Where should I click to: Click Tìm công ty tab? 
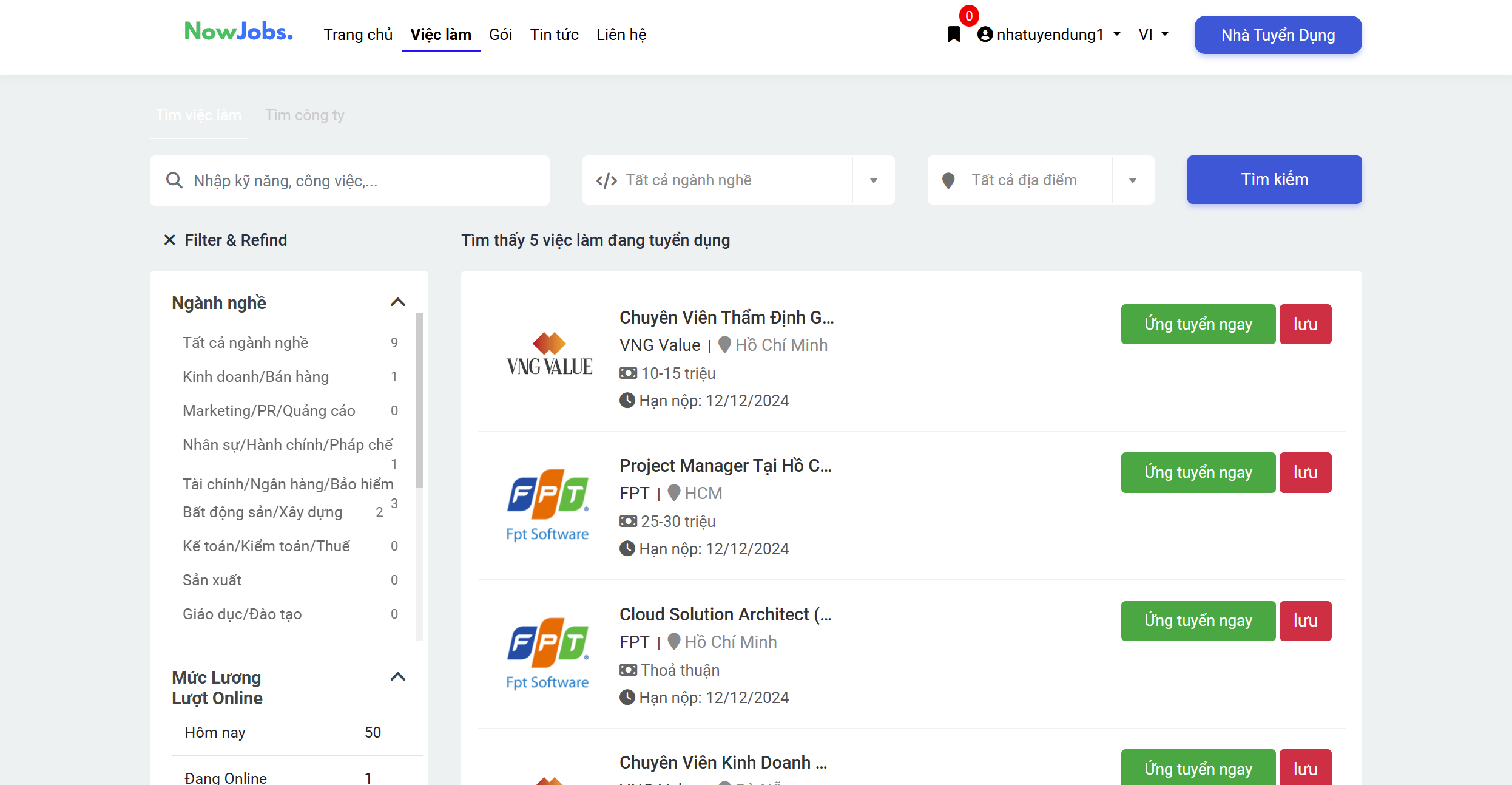tap(305, 114)
